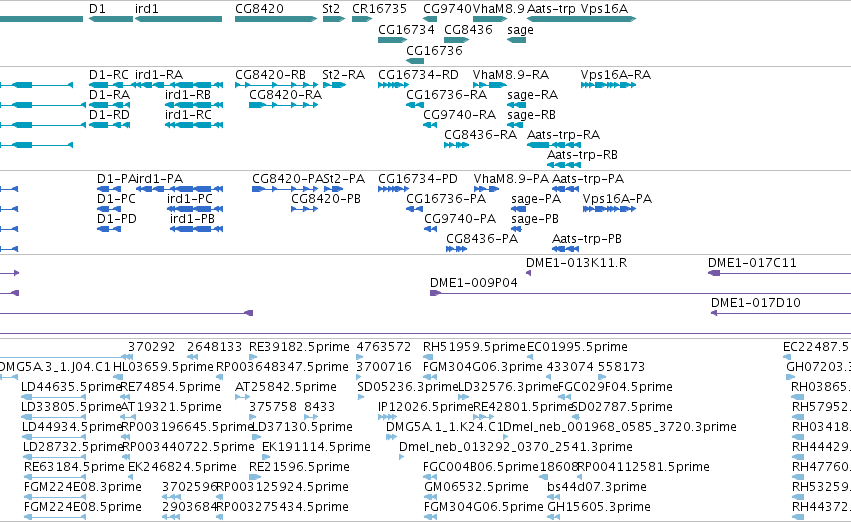Click EST IP12026.5prime
Viewport: 851px width, 522px height.
tap(426, 407)
